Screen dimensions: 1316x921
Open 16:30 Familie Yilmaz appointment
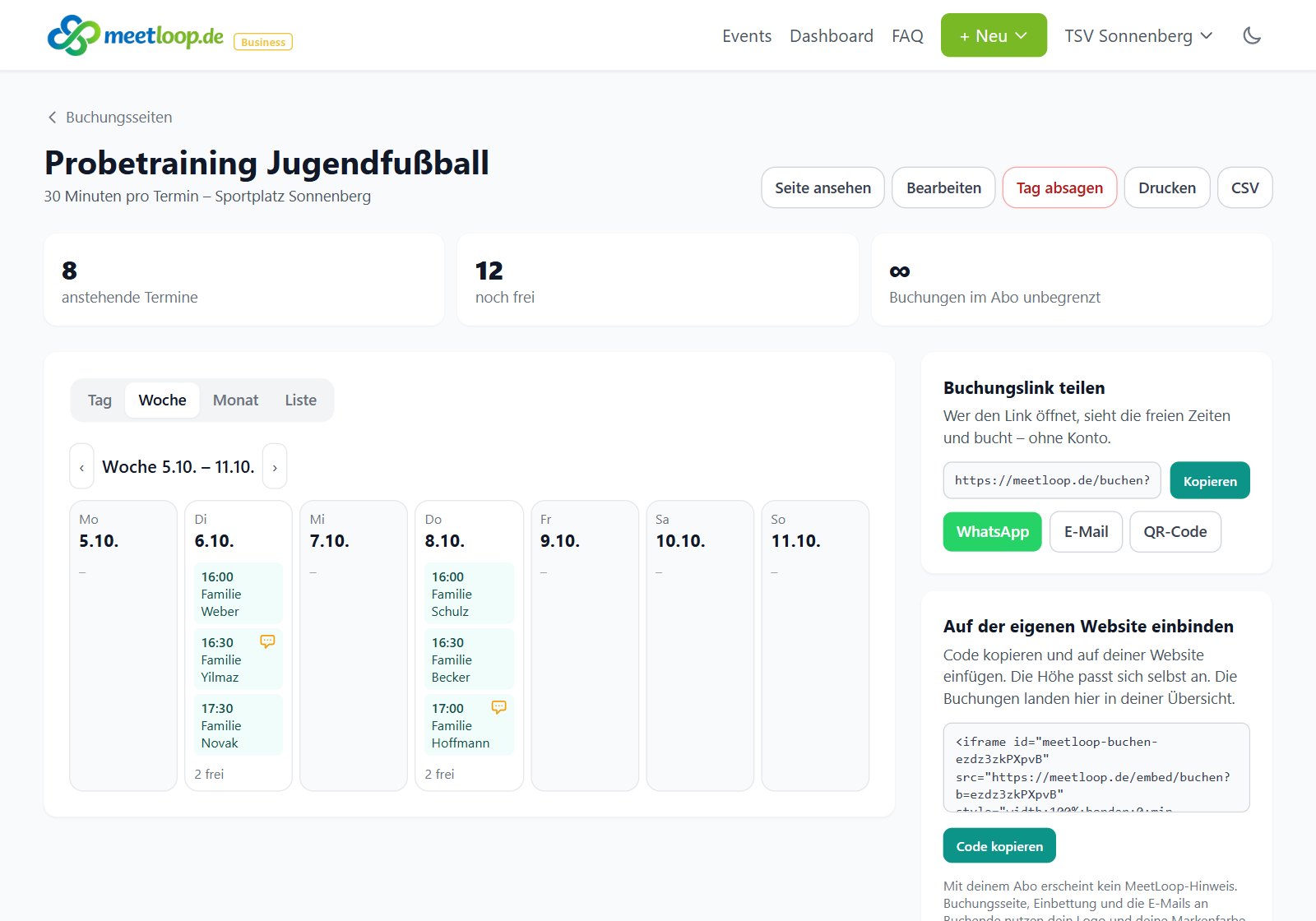pyautogui.click(x=239, y=660)
